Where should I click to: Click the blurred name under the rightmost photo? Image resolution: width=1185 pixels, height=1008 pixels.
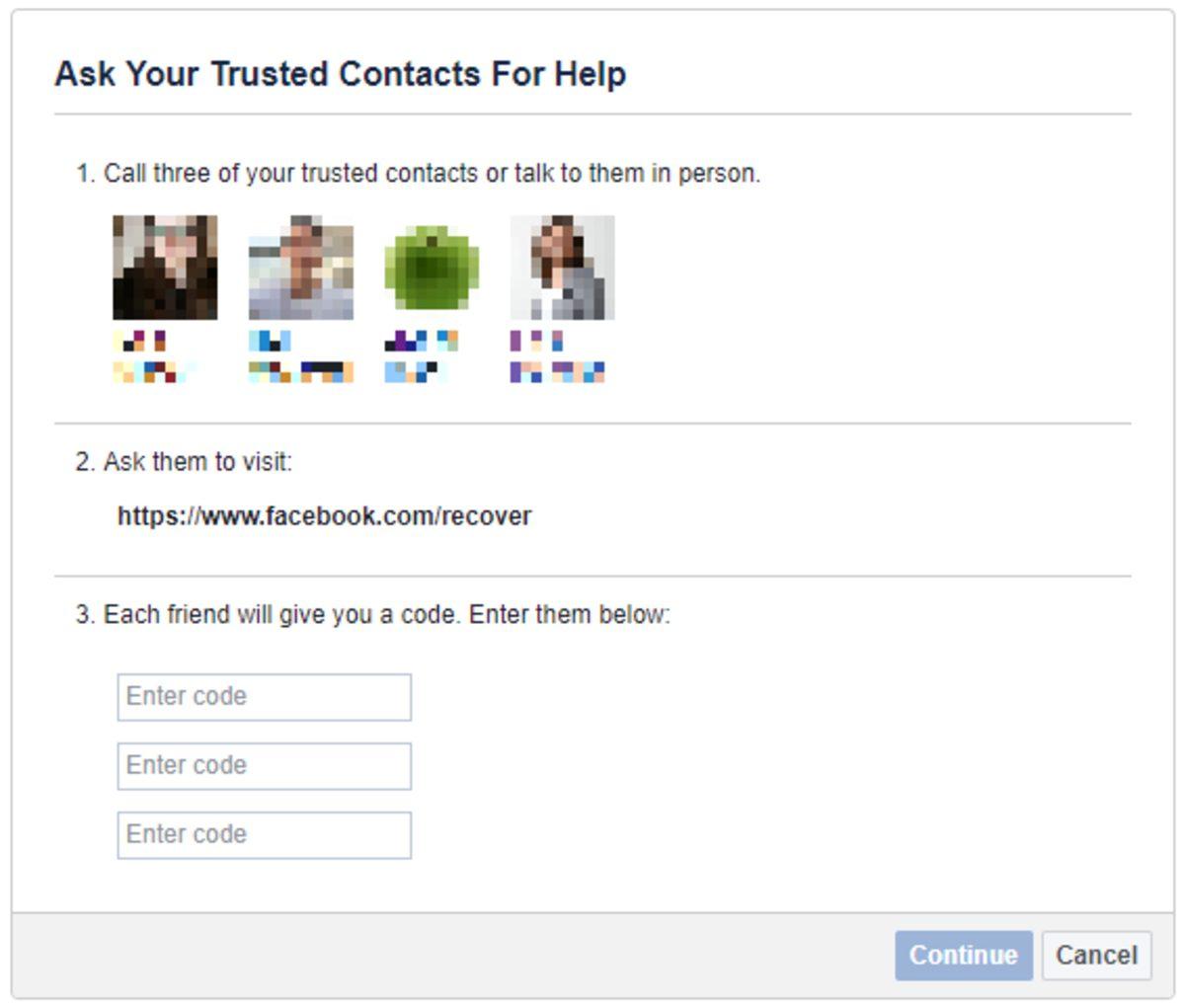click(x=557, y=356)
